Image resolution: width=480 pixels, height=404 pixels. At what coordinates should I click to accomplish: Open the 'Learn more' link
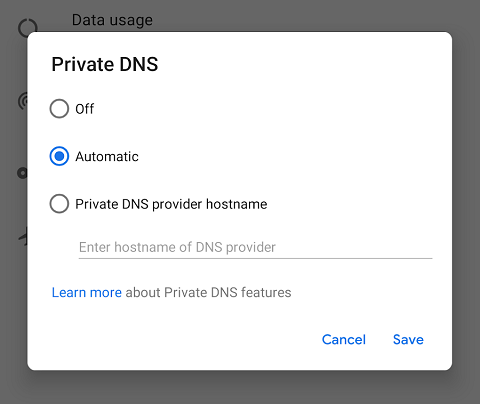pos(87,292)
